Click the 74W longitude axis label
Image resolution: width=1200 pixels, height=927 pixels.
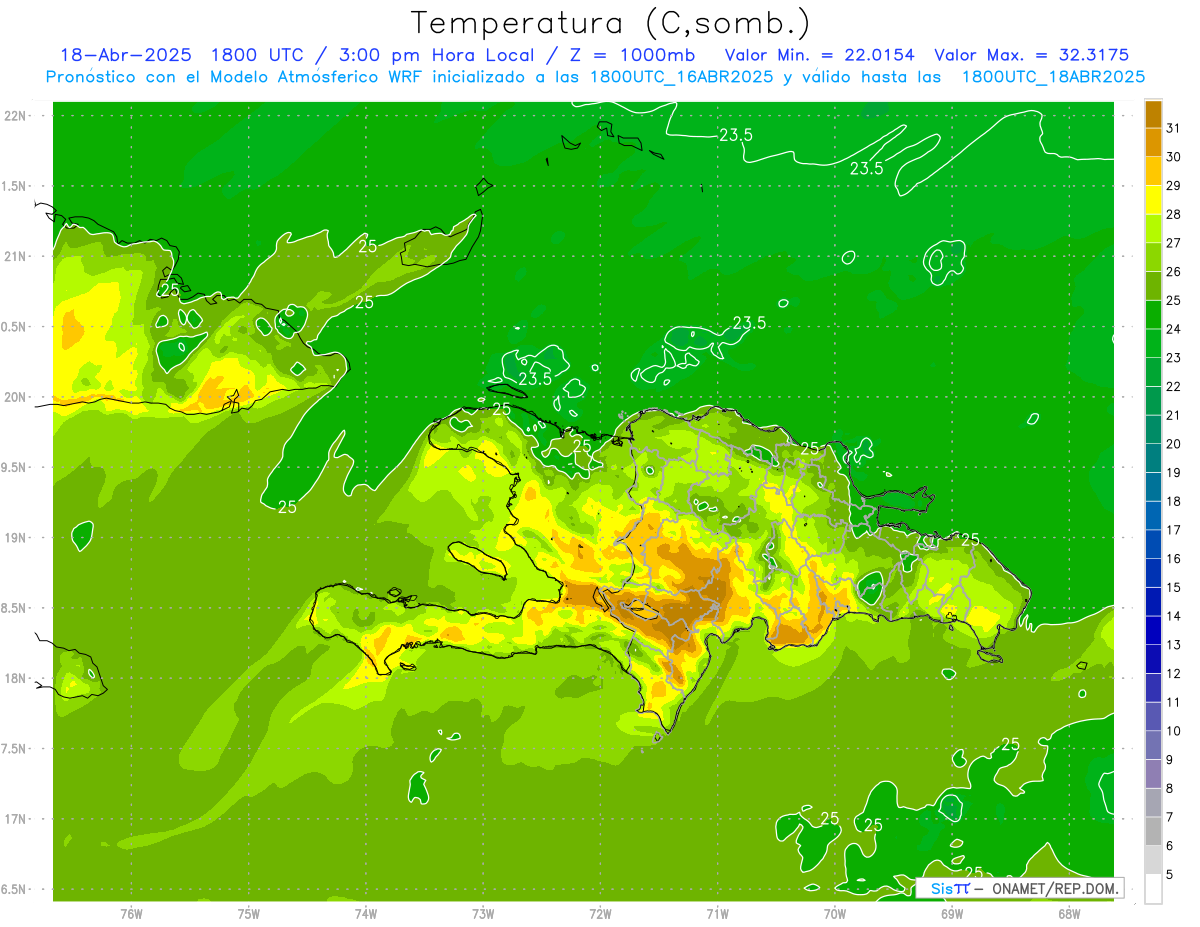coord(365,914)
